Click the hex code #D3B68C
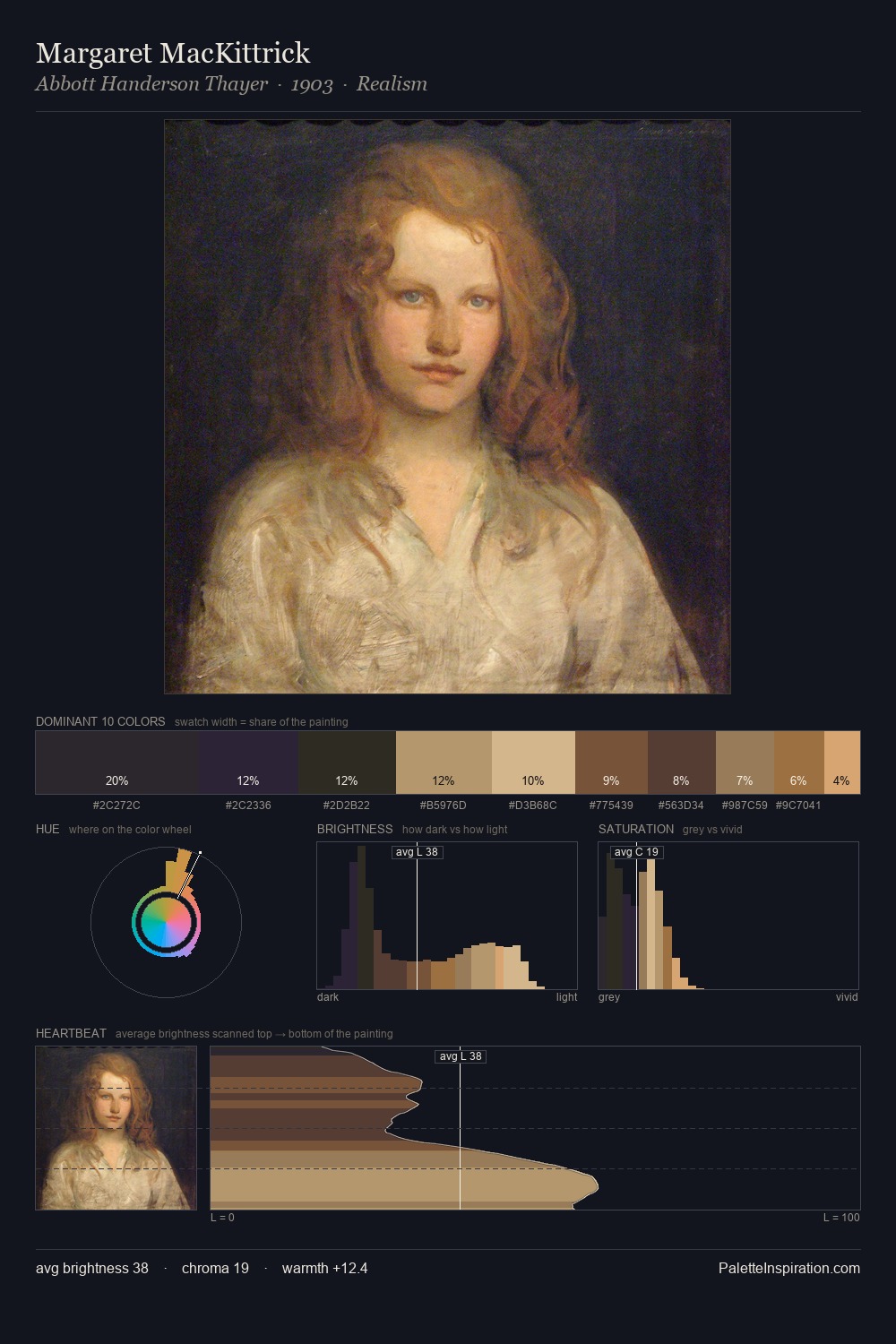Image resolution: width=896 pixels, height=1344 pixels. tap(533, 806)
